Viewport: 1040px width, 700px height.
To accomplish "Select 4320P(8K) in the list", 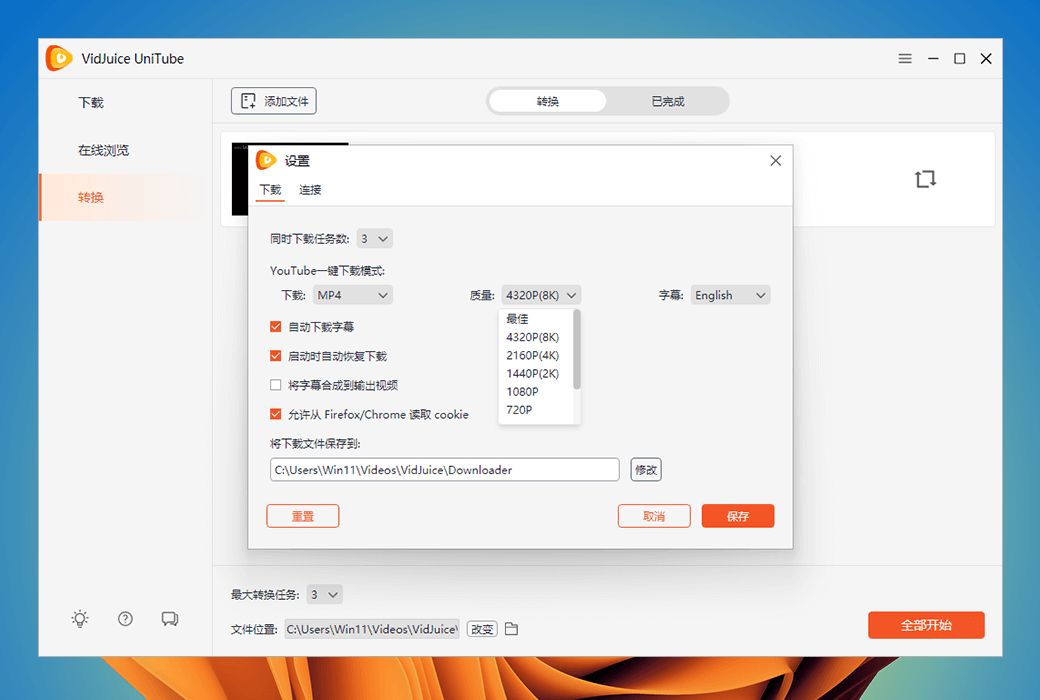I will click(535, 337).
